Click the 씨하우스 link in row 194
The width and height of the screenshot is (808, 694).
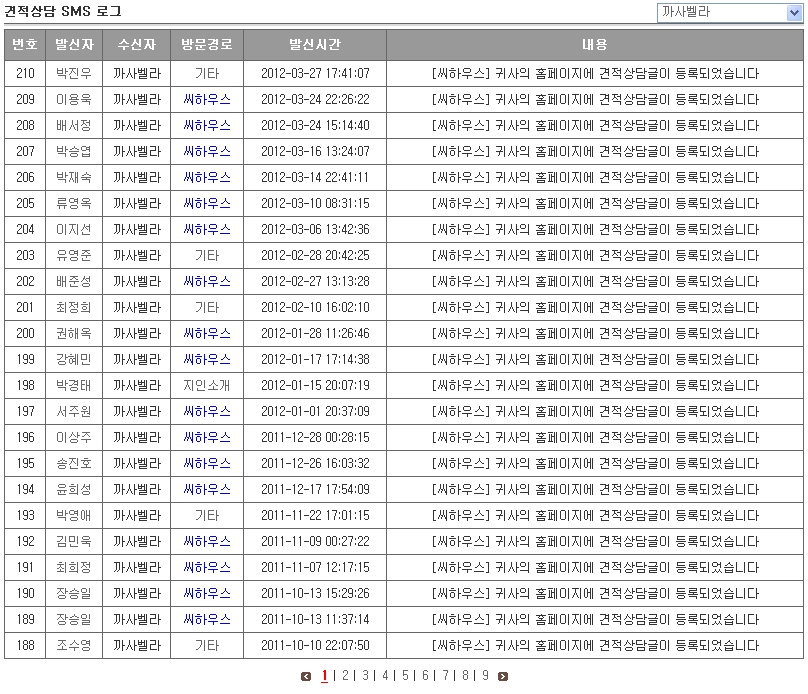(207, 489)
